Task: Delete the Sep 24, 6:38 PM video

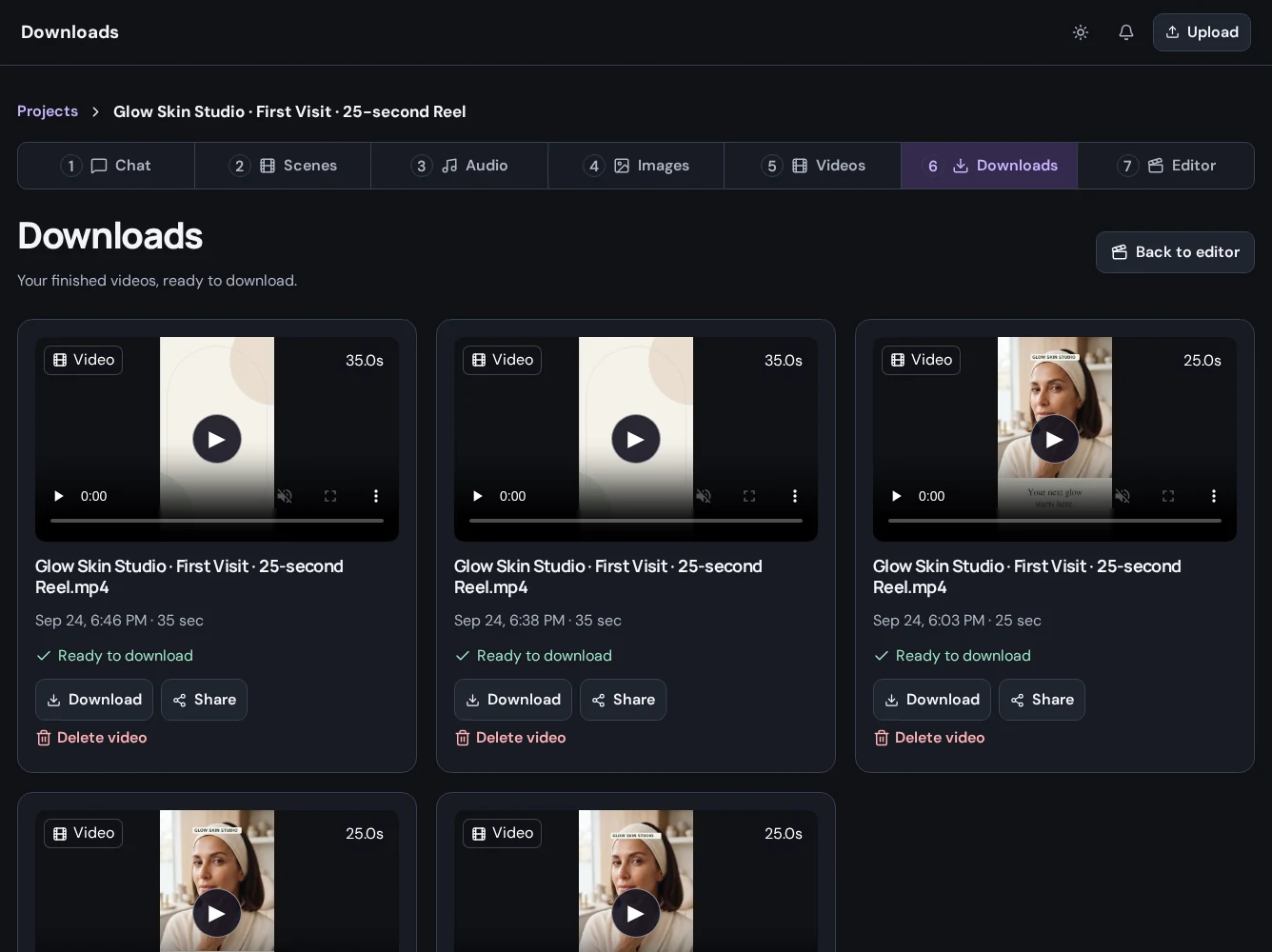Action: coord(510,738)
